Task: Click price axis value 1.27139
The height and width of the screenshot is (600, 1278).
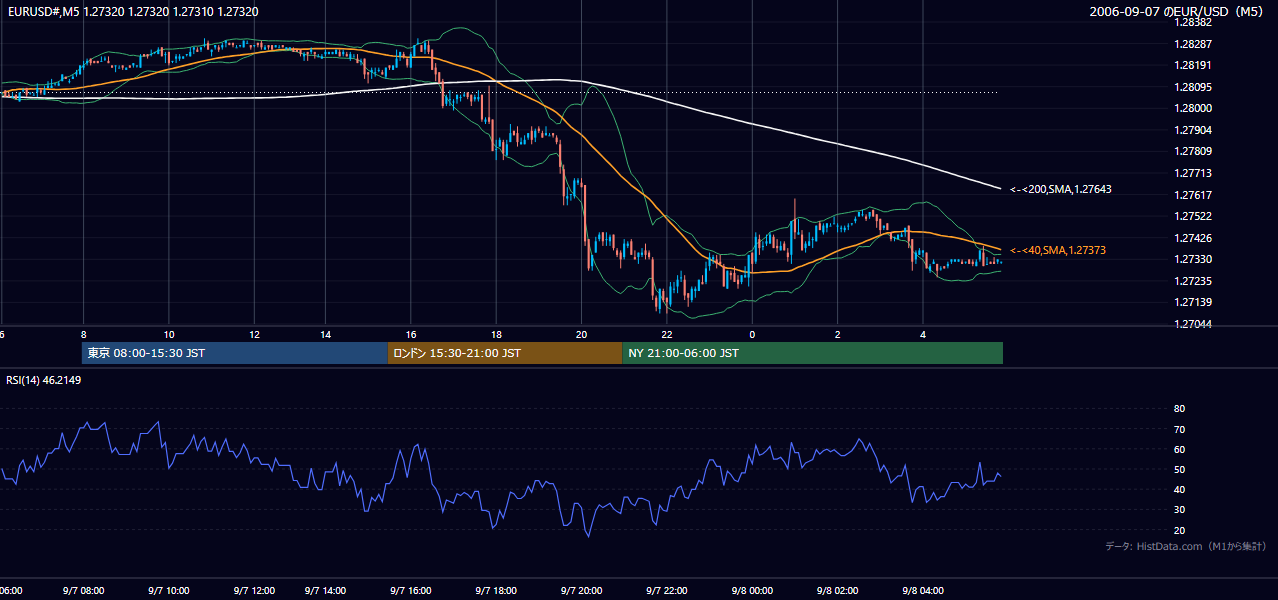Action: (x=1193, y=302)
